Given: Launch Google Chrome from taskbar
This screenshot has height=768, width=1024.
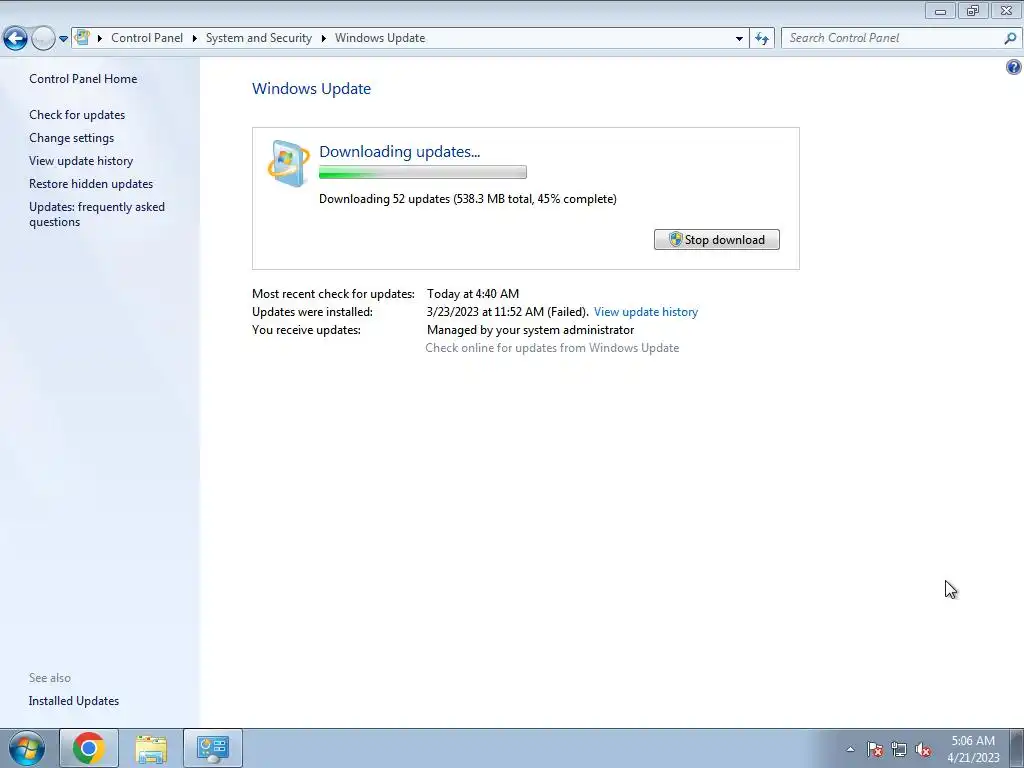Looking at the screenshot, I should [x=89, y=748].
